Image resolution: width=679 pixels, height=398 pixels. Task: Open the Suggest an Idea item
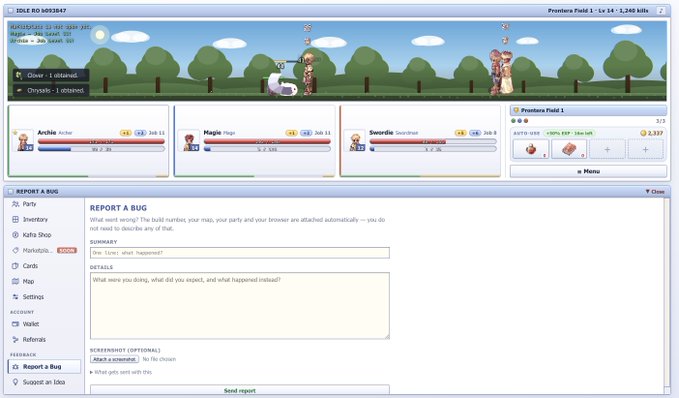pos(44,382)
